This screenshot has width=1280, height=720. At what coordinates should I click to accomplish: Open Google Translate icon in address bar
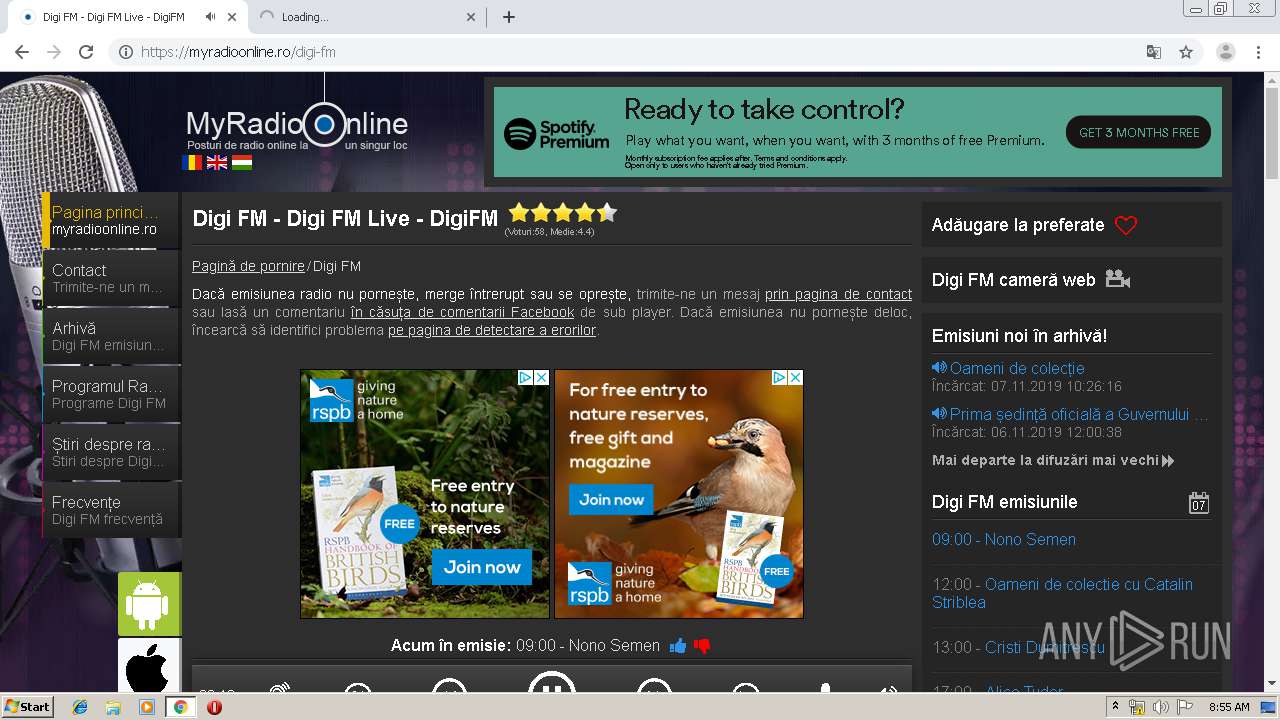tap(1153, 52)
